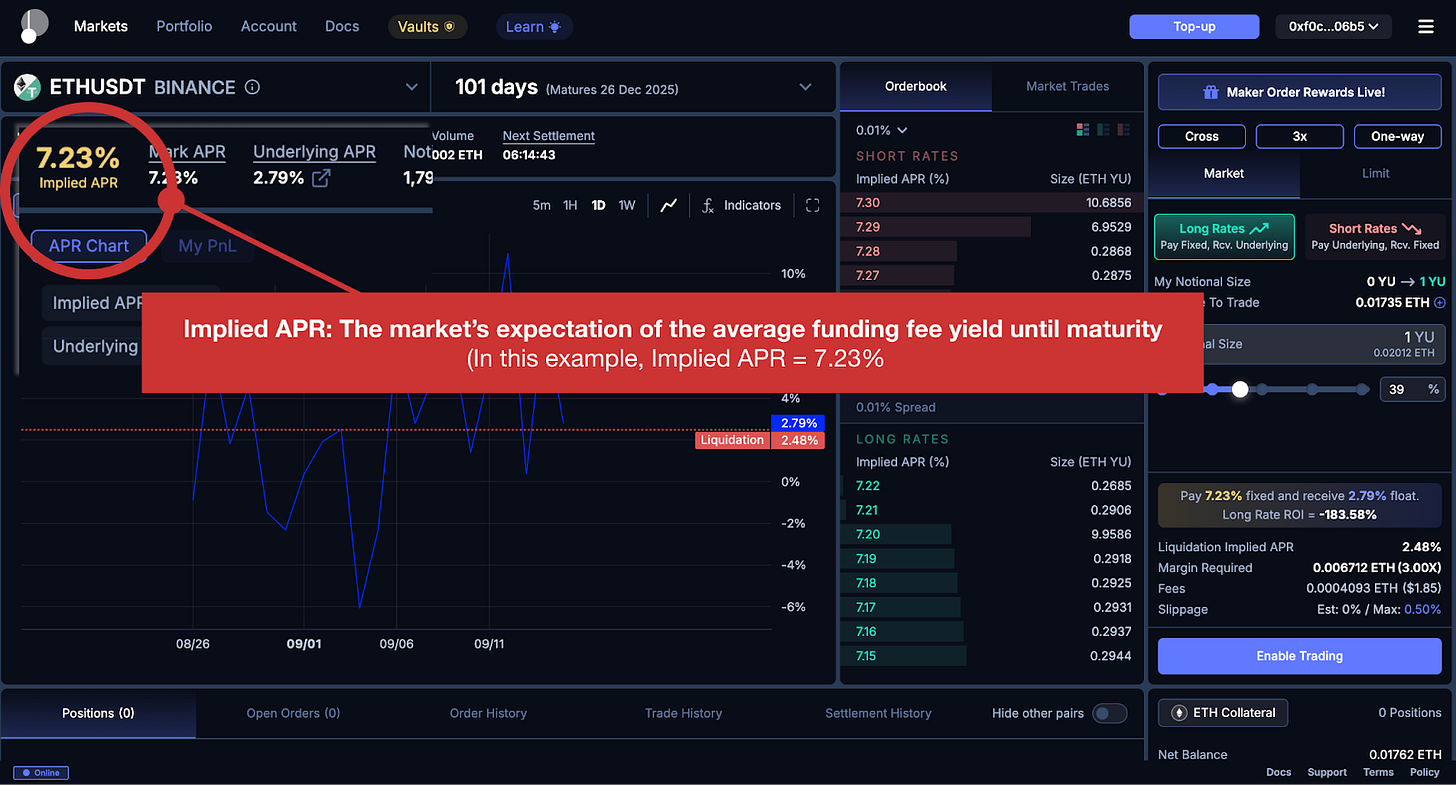This screenshot has width=1456, height=785.
Task: Click the notional size slider handle
Action: tap(1240, 389)
